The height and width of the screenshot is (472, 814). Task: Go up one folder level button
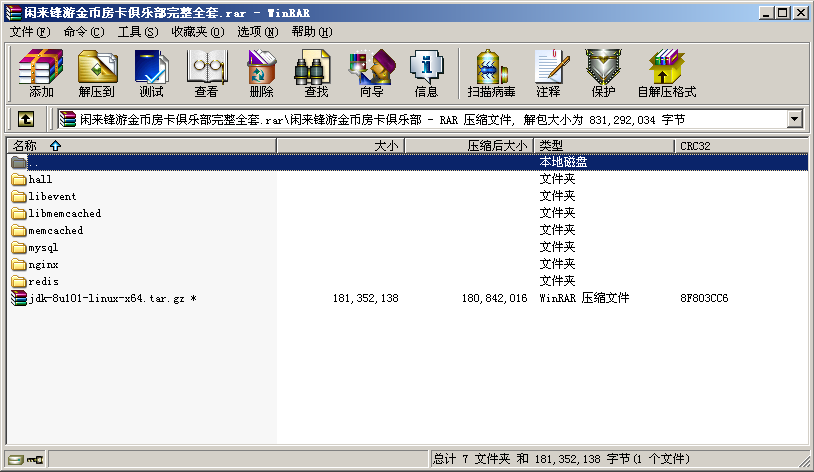pyautogui.click(x=26, y=119)
